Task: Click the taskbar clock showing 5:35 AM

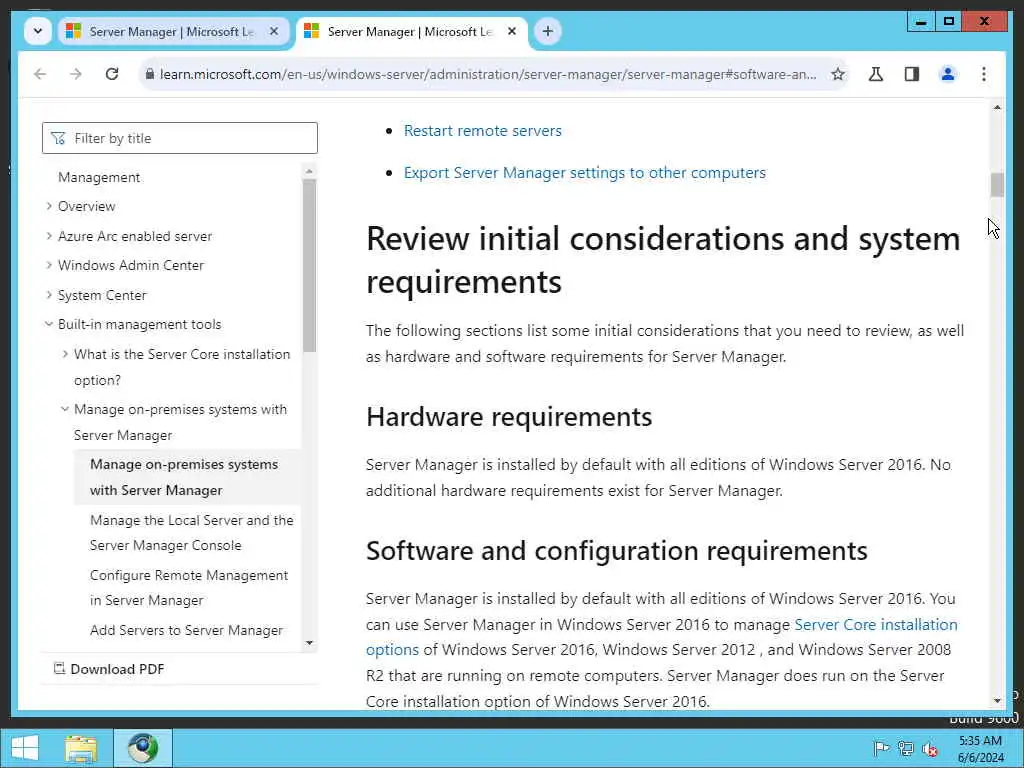Action: pyautogui.click(x=980, y=749)
